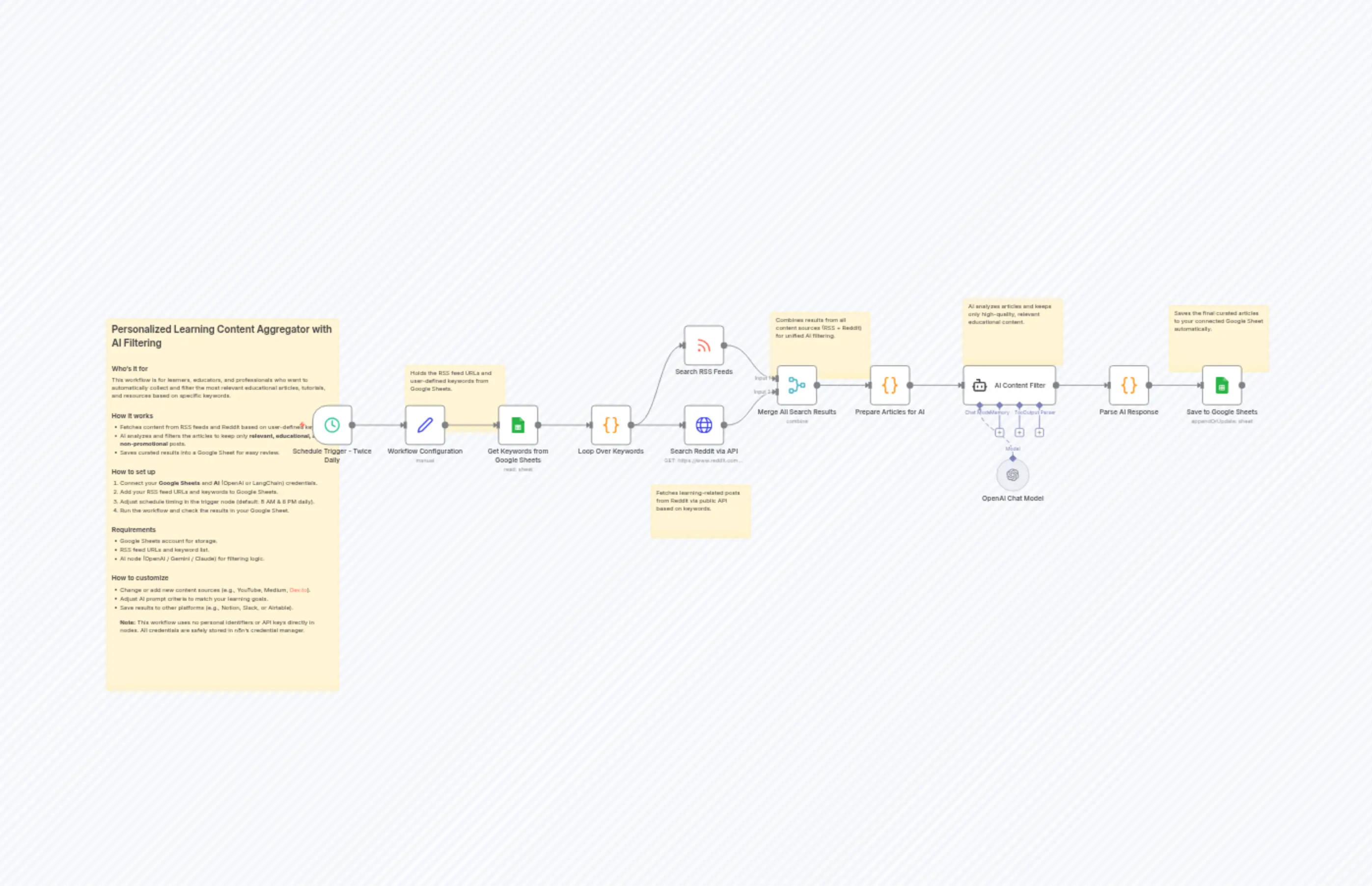Select the Get Keywords from Google Sheets node
This screenshot has width=1372, height=886.
(519, 425)
